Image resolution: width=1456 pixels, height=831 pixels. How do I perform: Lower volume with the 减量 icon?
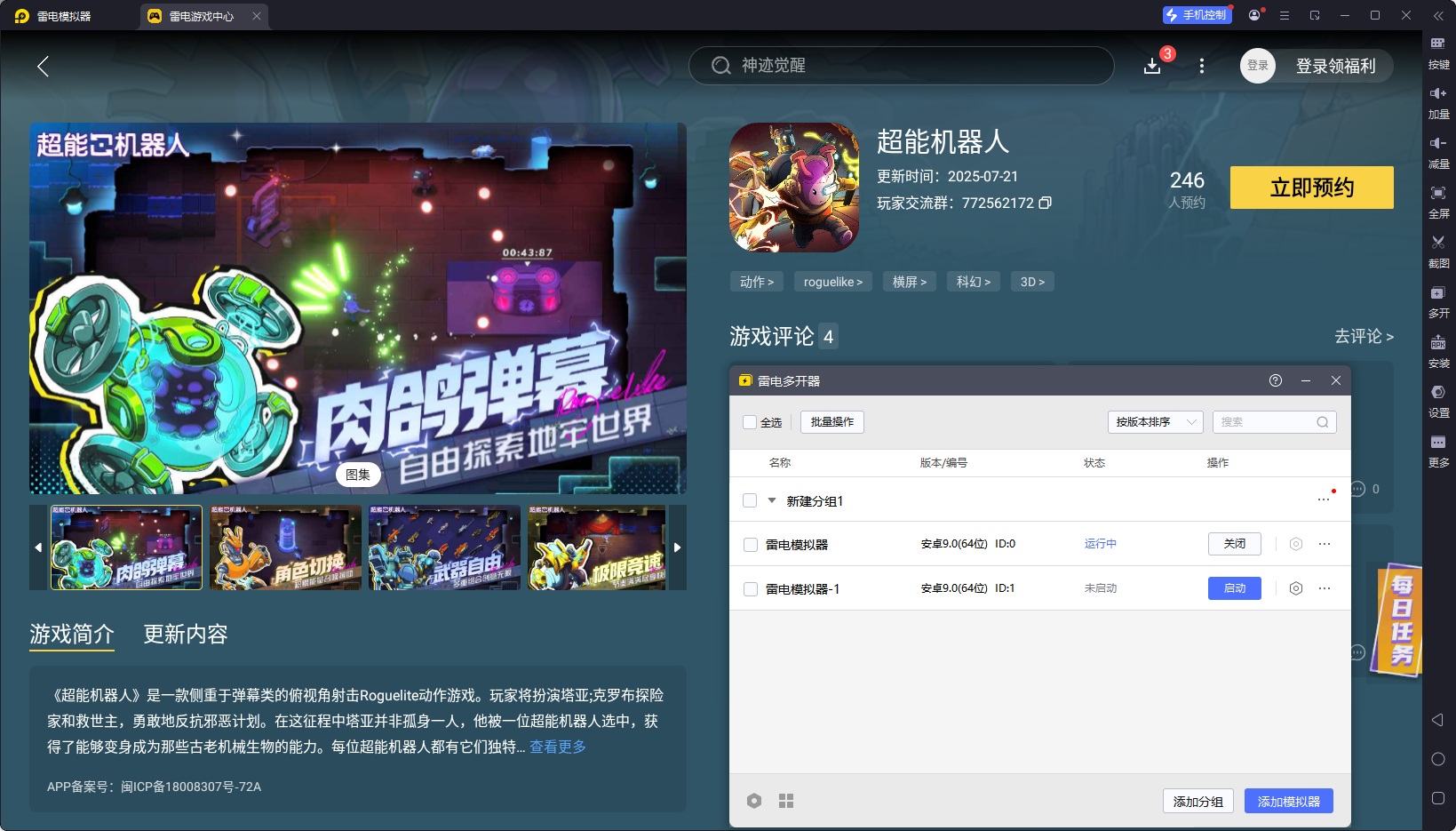pyautogui.click(x=1438, y=153)
